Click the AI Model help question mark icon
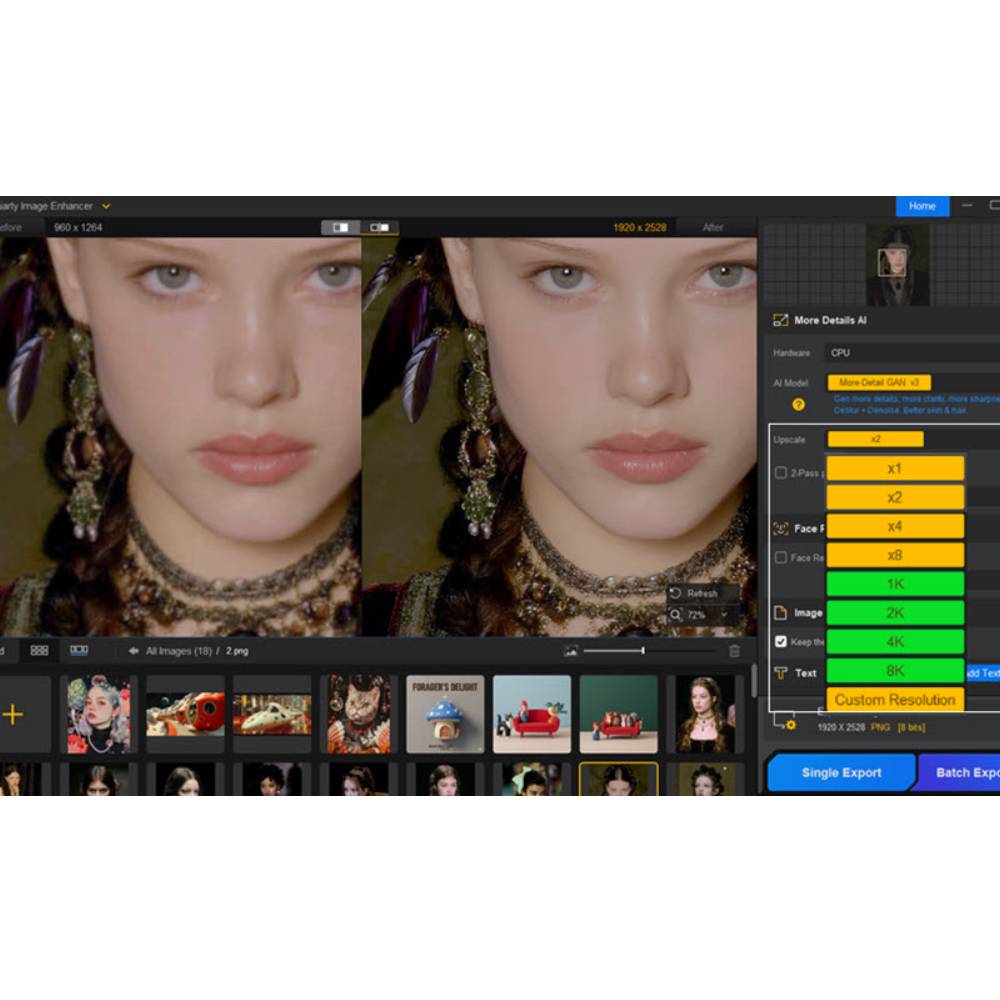This screenshot has height=1000, width=1000. 798,405
